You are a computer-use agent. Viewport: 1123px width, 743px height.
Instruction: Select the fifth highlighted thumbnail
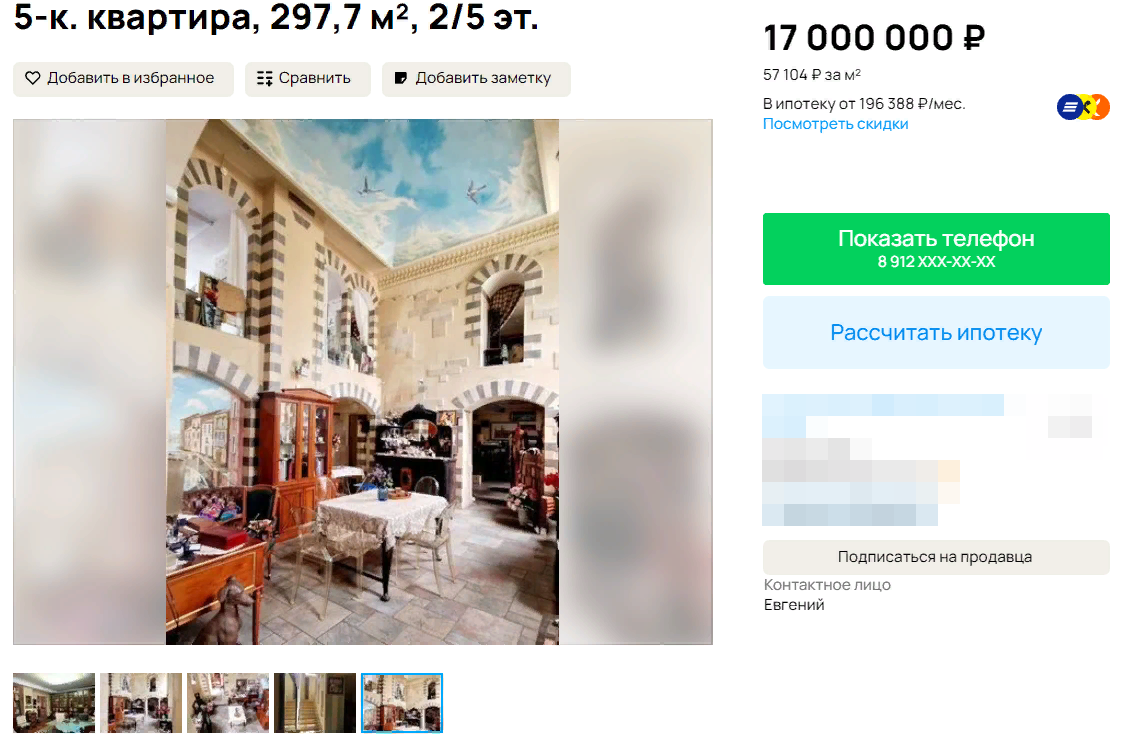pos(402,703)
